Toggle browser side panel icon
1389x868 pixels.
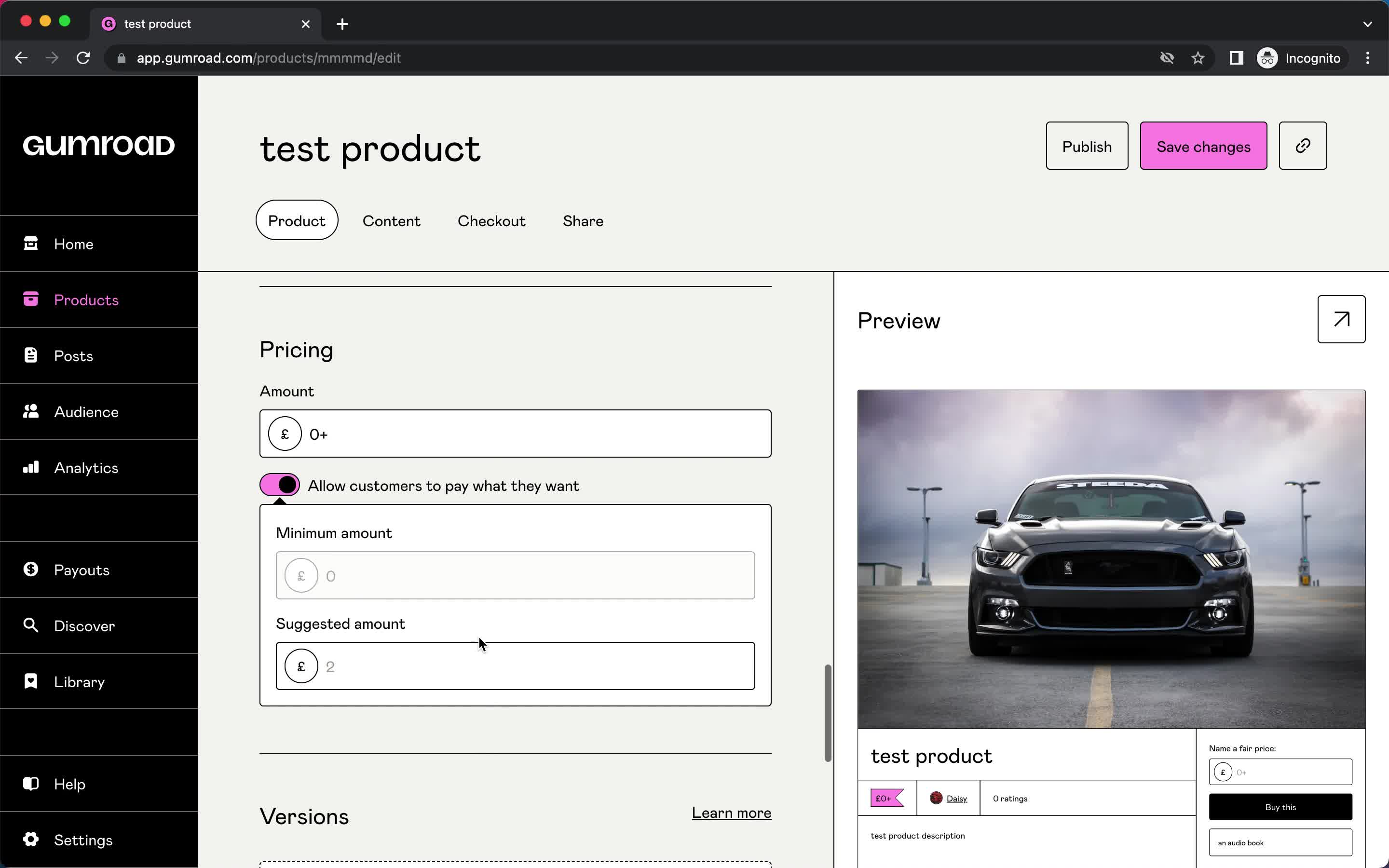pyautogui.click(x=1236, y=58)
